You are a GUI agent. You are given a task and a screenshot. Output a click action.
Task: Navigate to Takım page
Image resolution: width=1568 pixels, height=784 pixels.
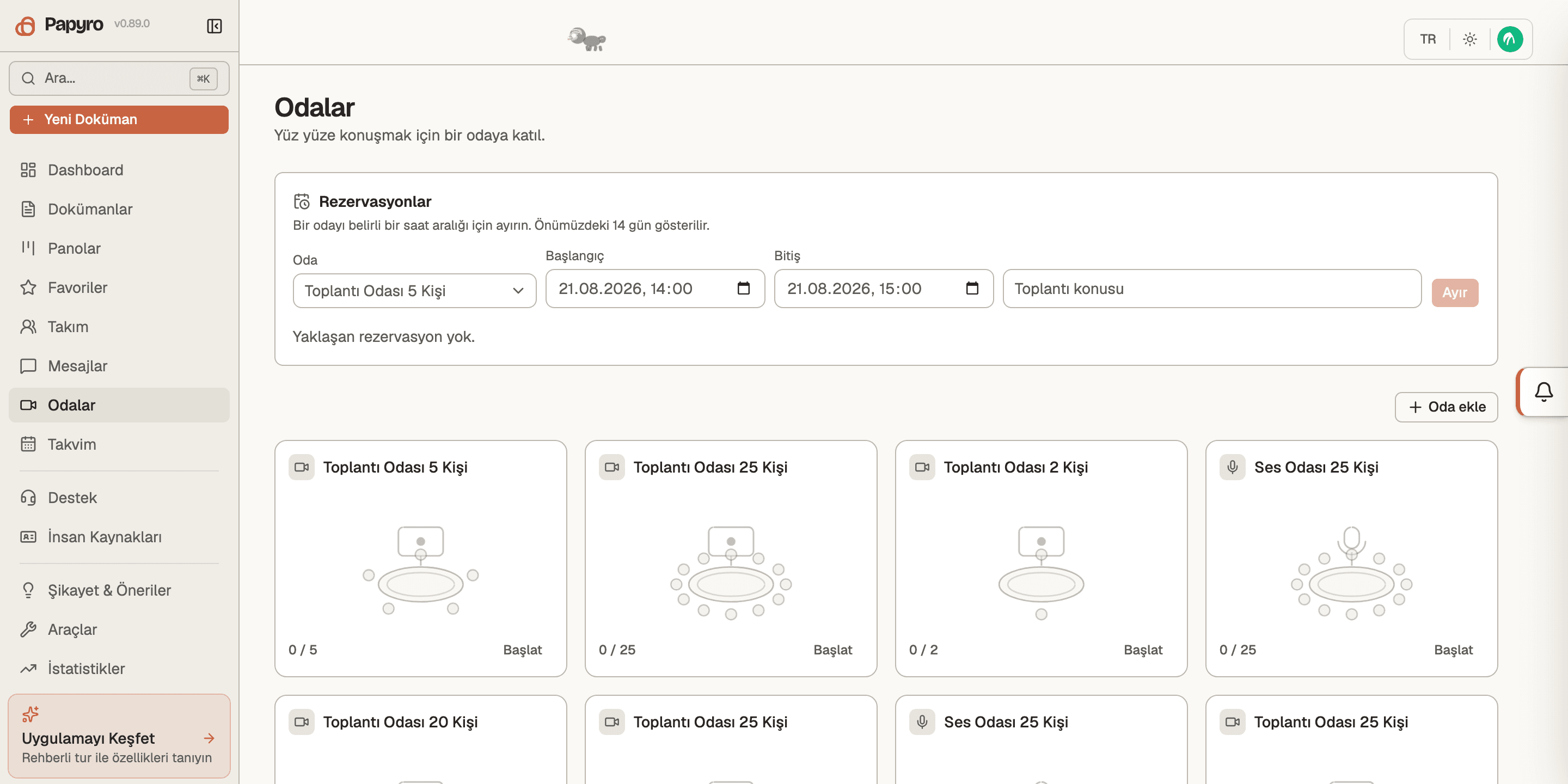pyautogui.click(x=119, y=327)
